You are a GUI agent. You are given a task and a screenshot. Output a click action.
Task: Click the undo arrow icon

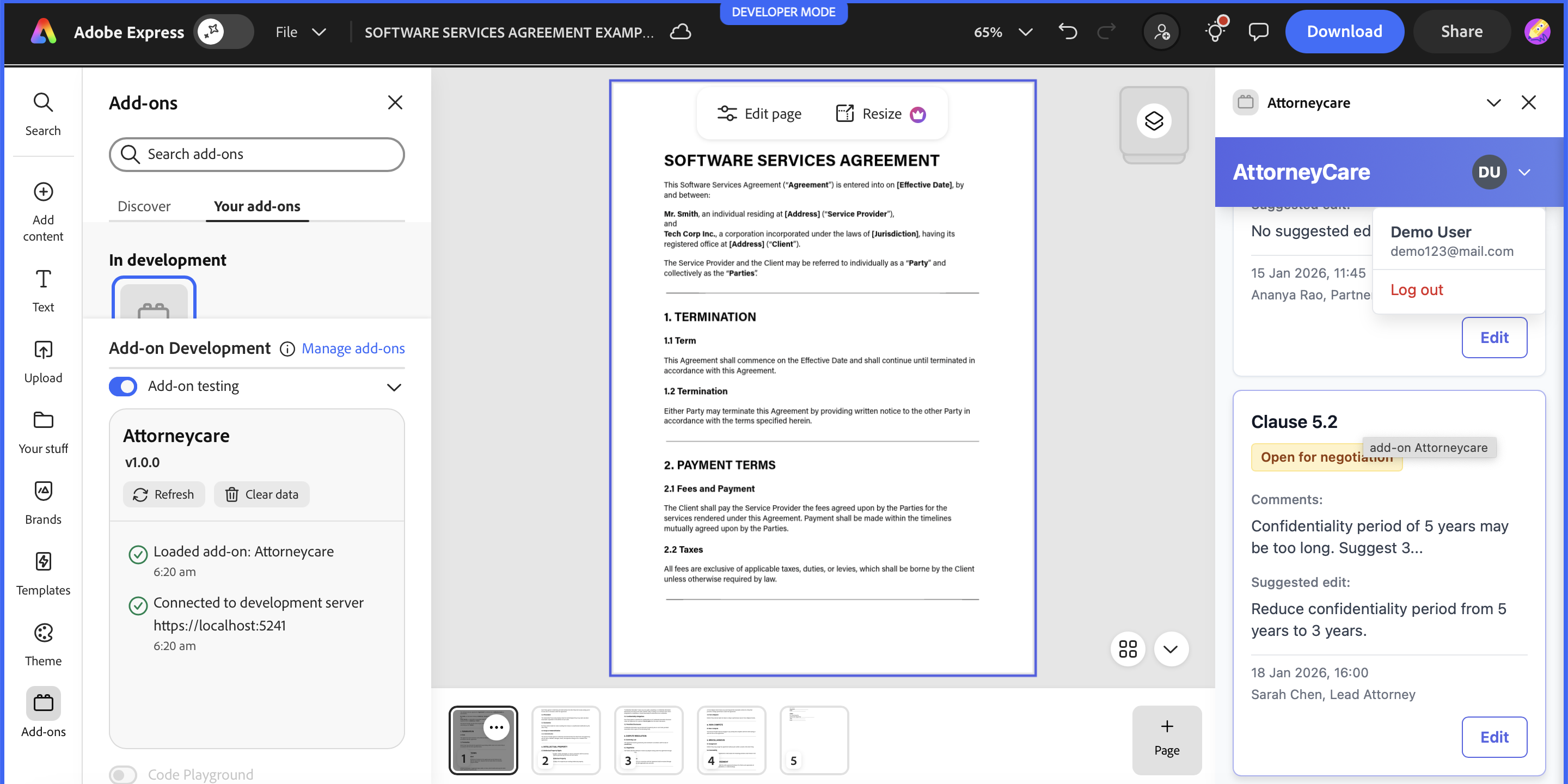tap(1068, 31)
